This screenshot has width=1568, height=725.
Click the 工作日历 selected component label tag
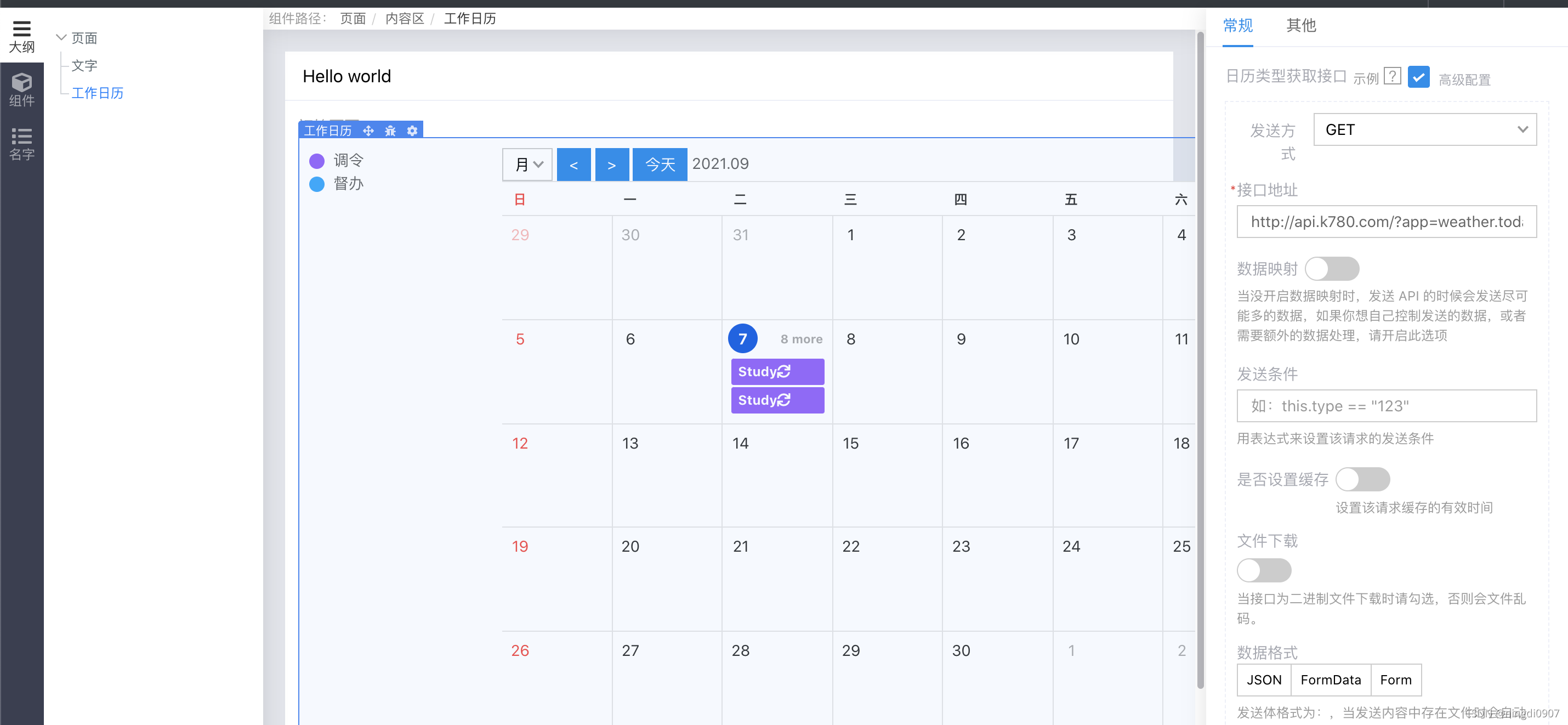(327, 131)
